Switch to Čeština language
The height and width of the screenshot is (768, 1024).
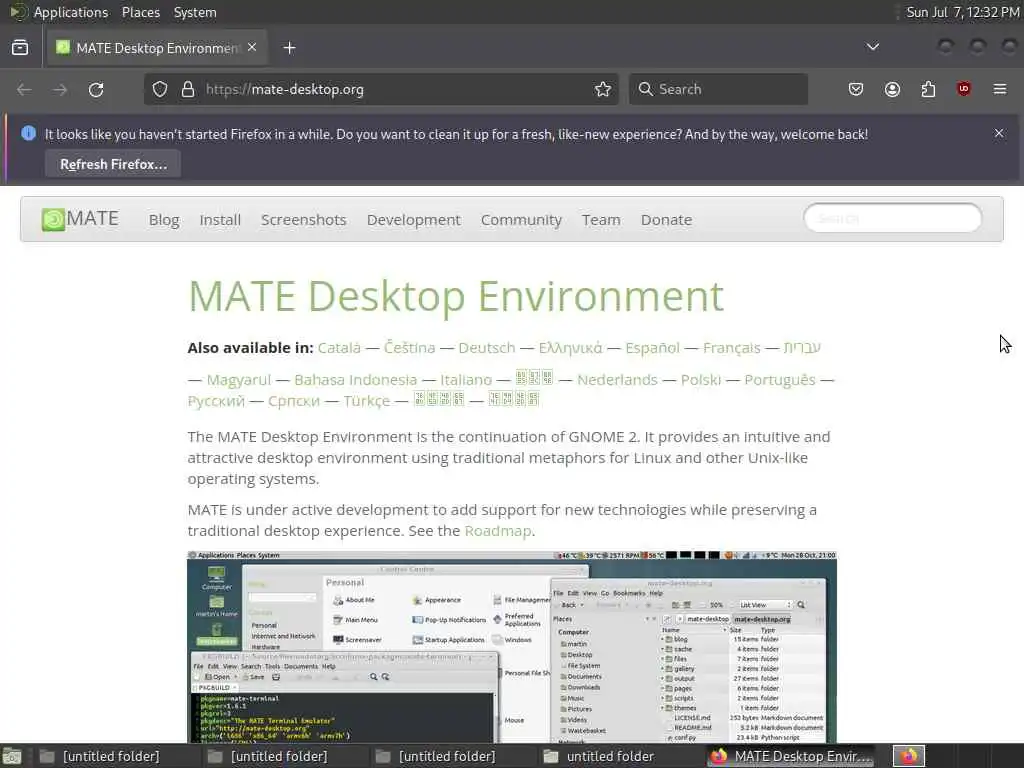[x=409, y=347]
